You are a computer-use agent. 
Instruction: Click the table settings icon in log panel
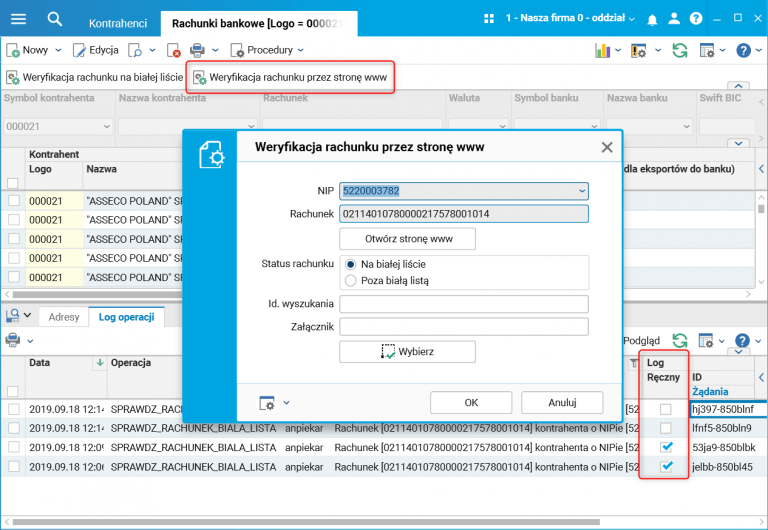pyautogui.click(x=706, y=340)
